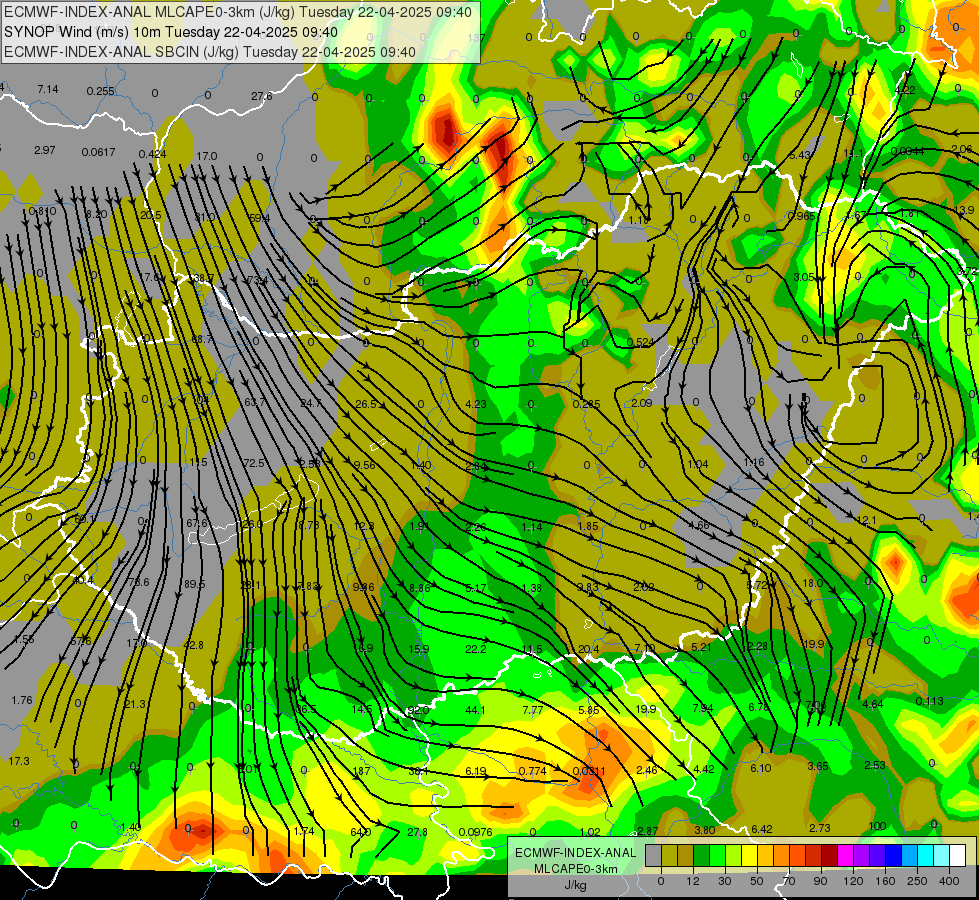The height and width of the screenshot is (900, 979).
Task: Click the map value 0.524
Action: [640, 342]
